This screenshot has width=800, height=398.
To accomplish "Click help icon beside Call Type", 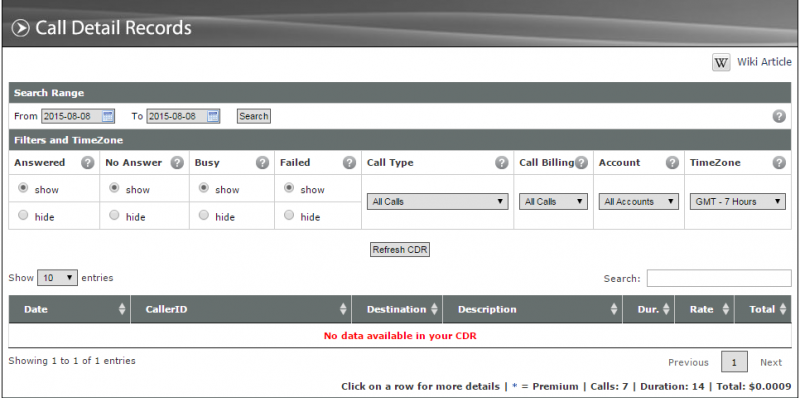I will point(502,163).
